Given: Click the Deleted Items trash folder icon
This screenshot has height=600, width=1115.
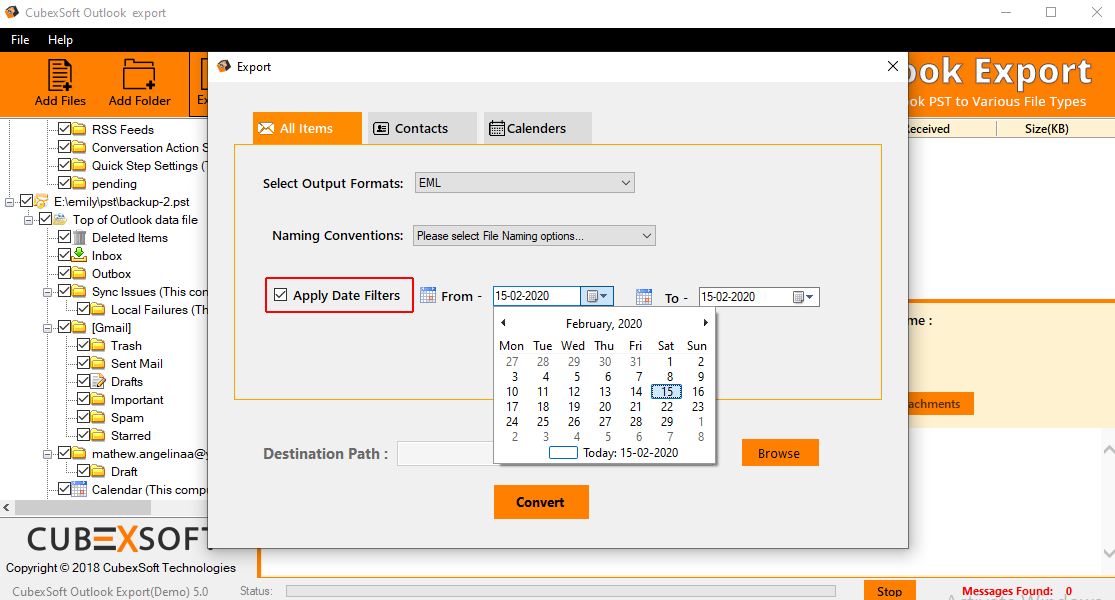Looking at the screenshot, I should coord(80,238).
